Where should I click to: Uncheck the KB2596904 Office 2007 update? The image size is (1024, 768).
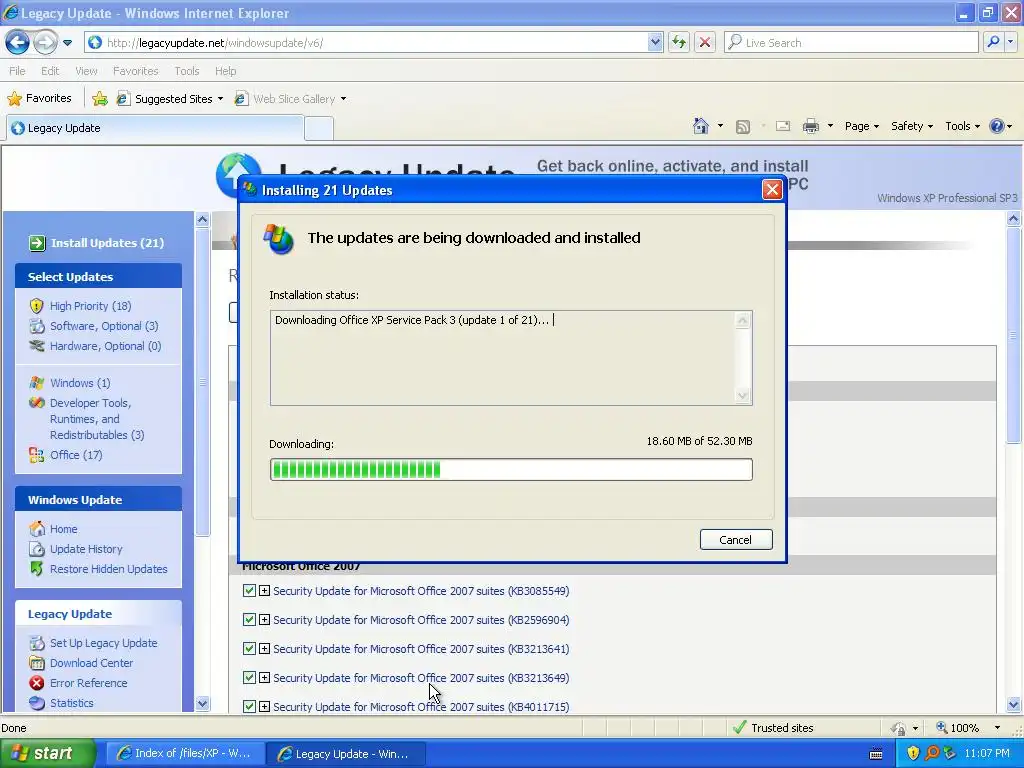click(249, 619)
